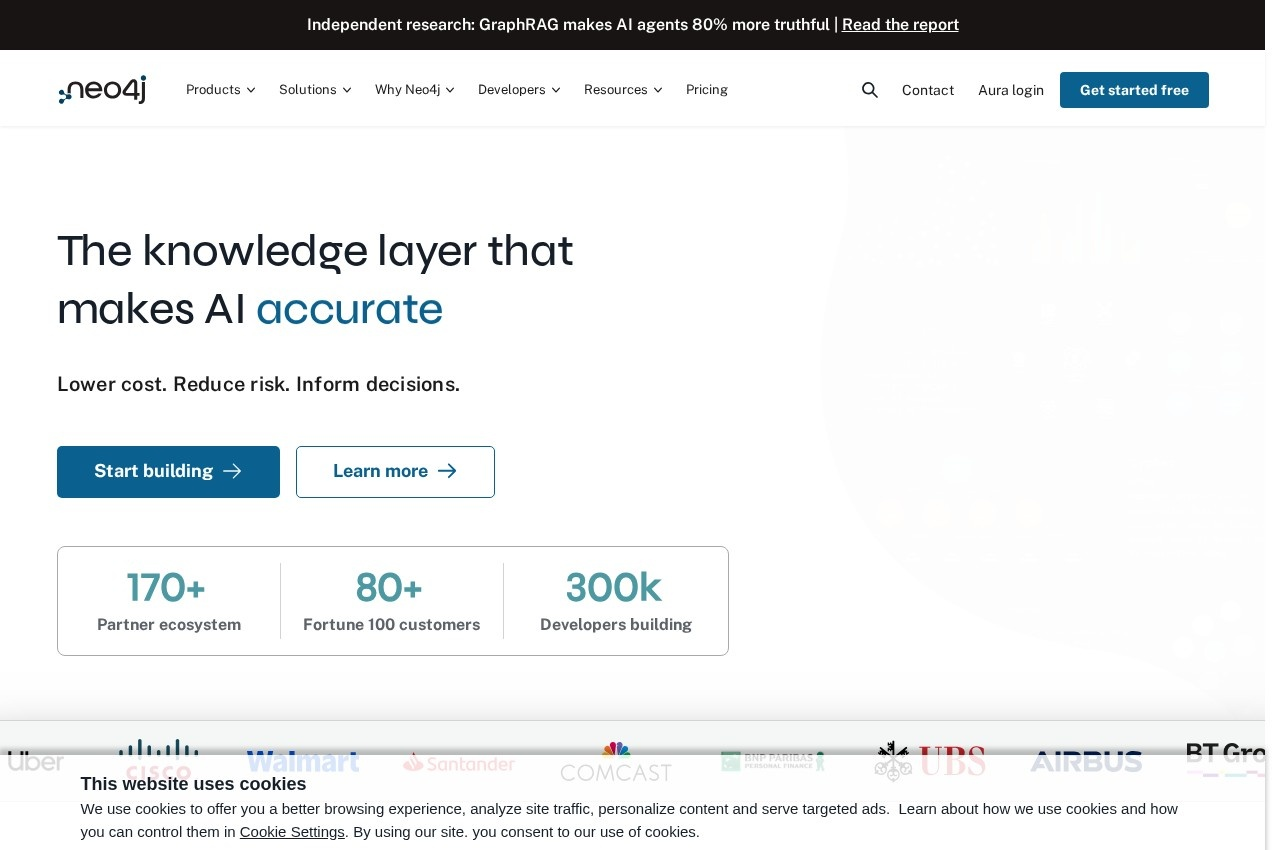Click "Lower cost. Reduce risk. Inform decisions." tagline

(x=258, y=384)
